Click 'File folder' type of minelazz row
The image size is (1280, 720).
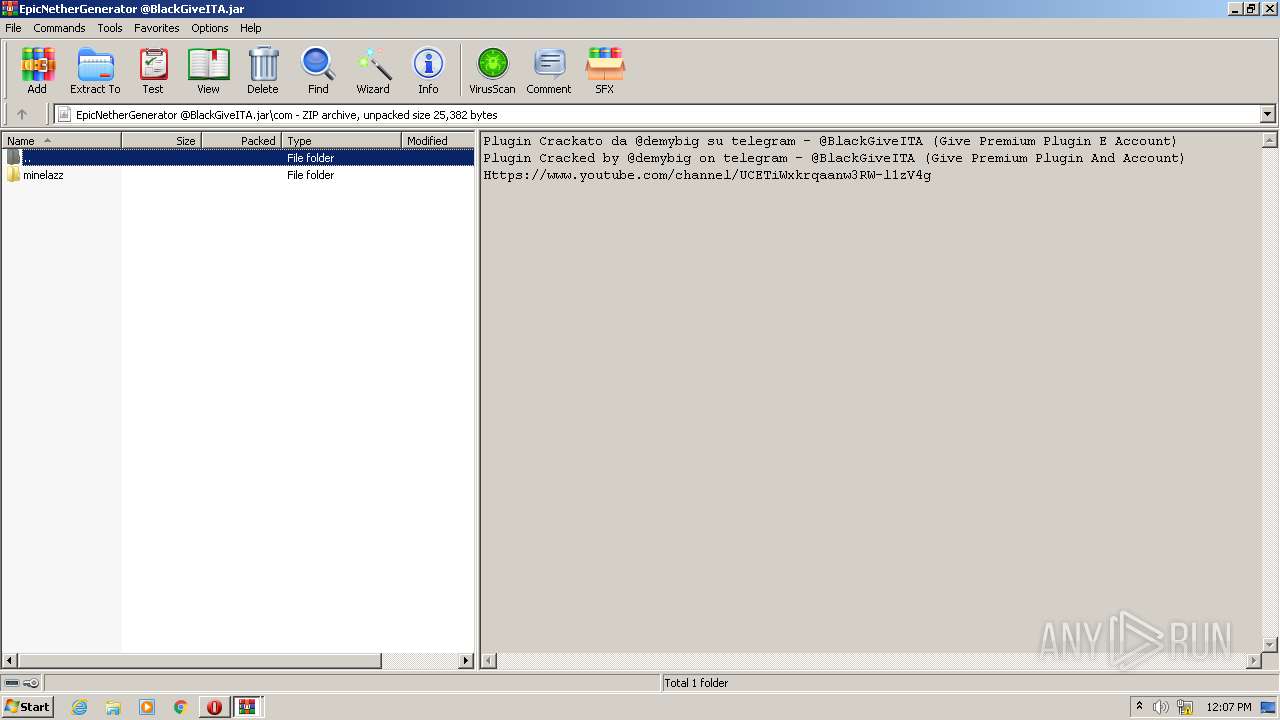coord(310,175)
